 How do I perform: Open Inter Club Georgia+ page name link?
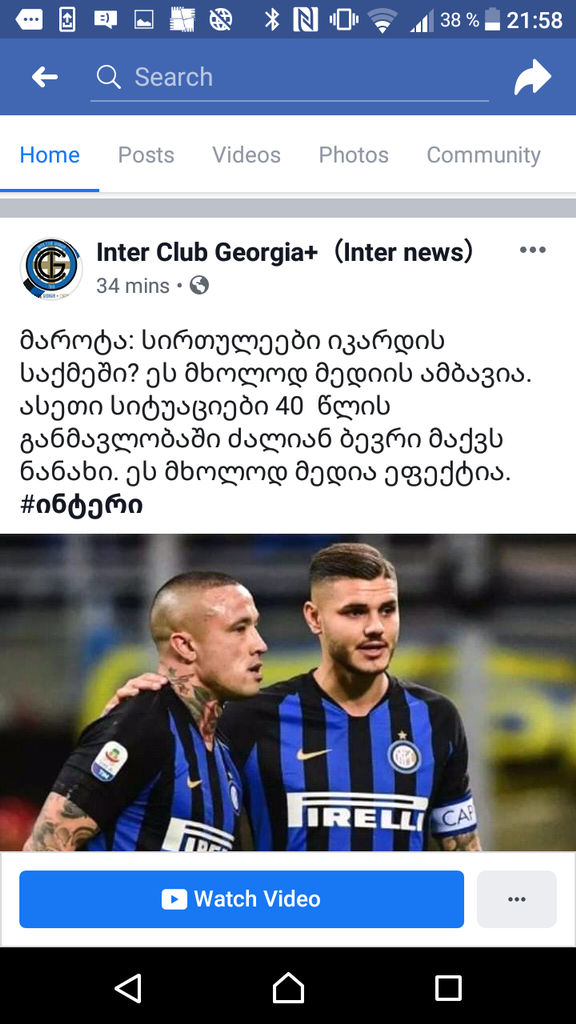pos(285,252)
